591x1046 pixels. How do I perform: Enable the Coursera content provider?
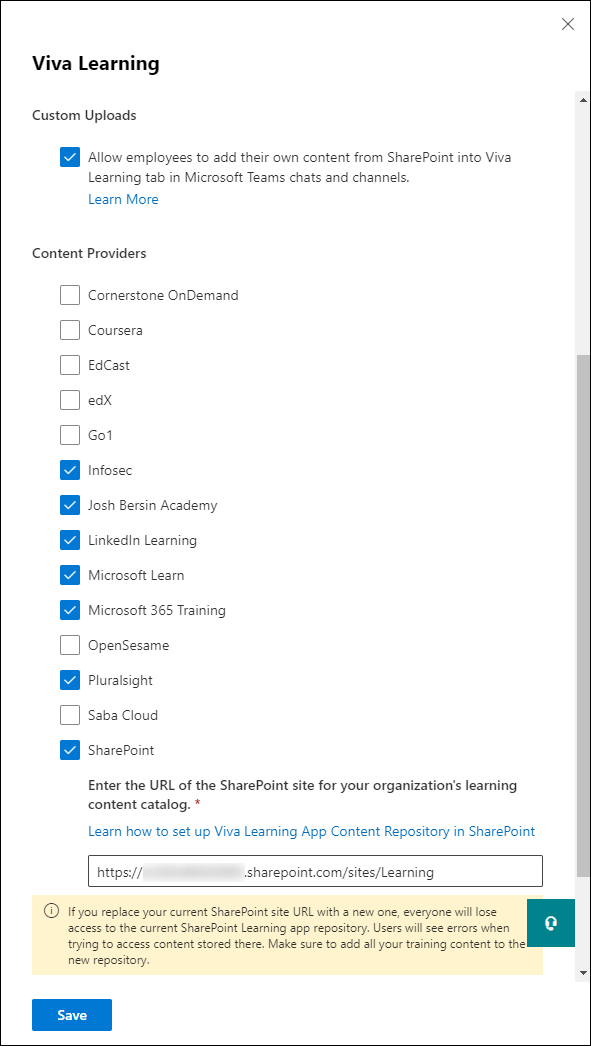pyautogui.click(x=69, y=330)
